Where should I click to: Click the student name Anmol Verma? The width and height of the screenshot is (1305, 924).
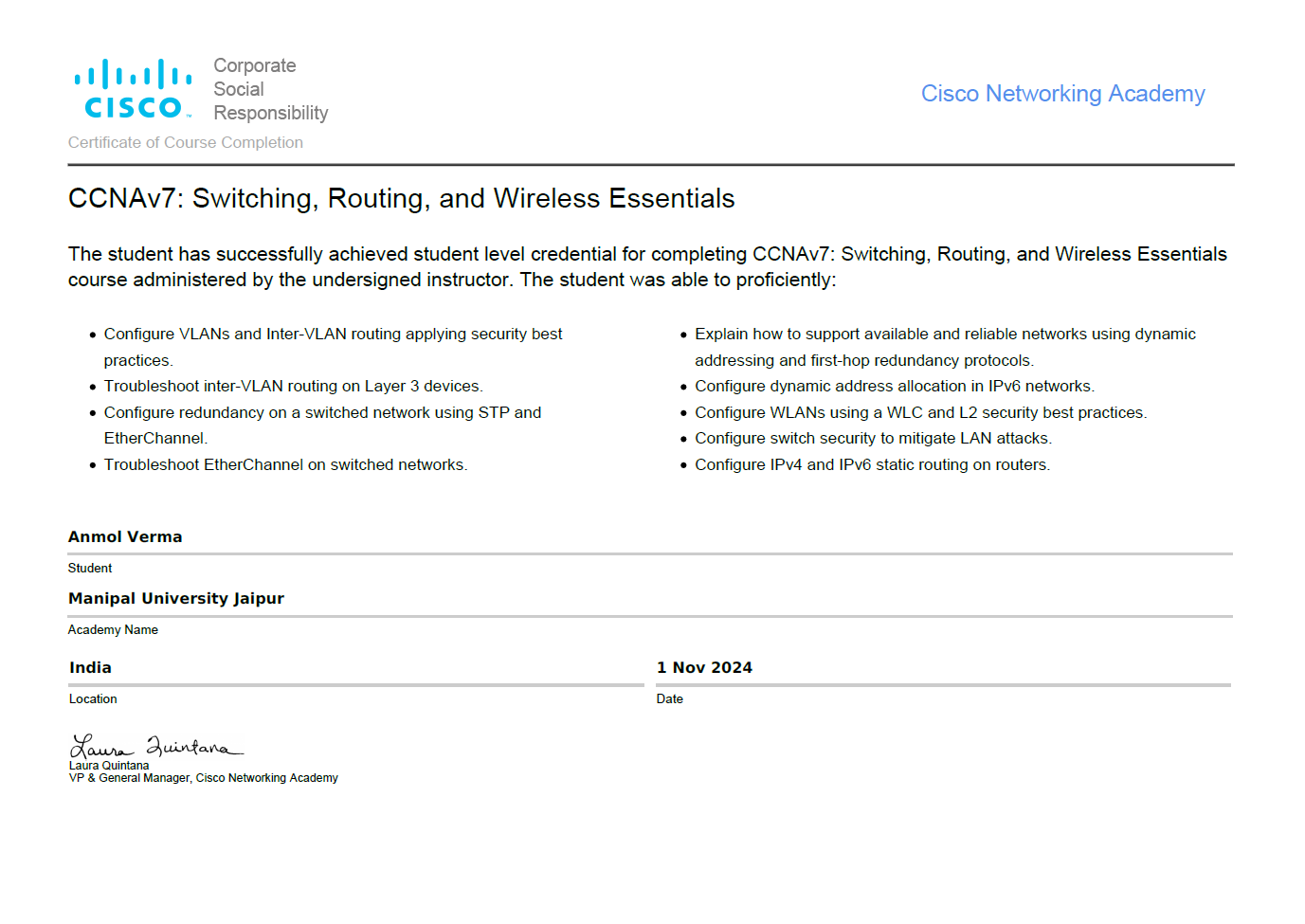point(125,536)
